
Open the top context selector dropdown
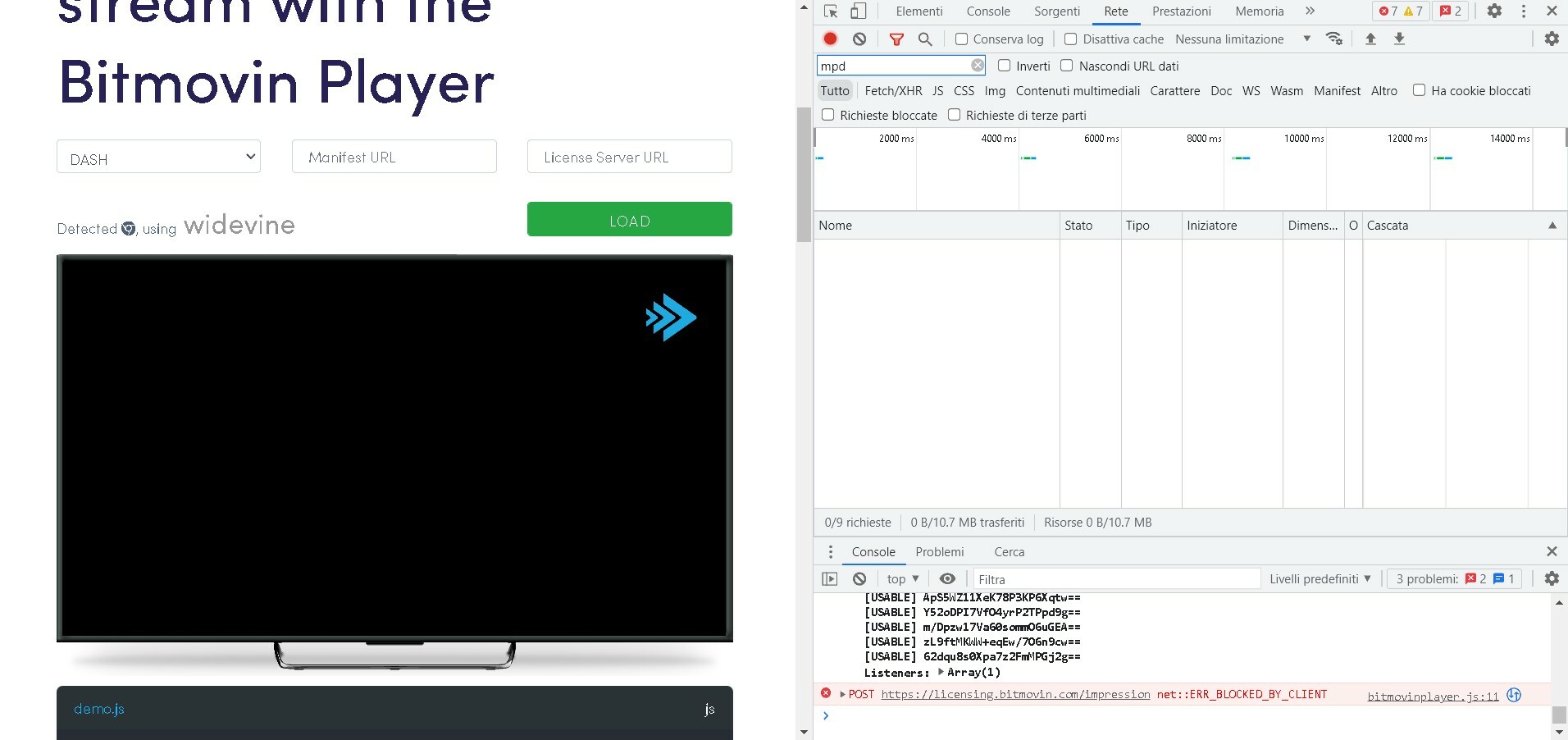tap(903, 579)
